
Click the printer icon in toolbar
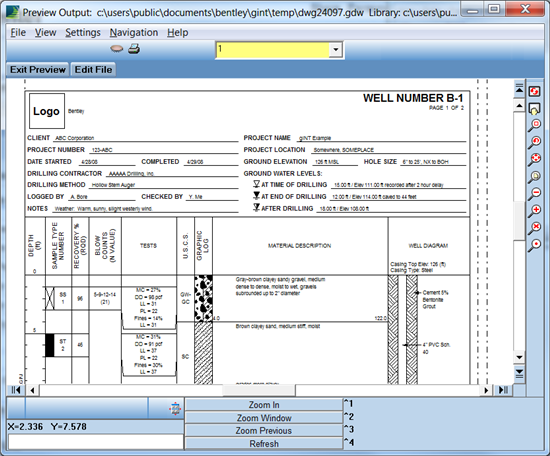[x=134, y=49]
